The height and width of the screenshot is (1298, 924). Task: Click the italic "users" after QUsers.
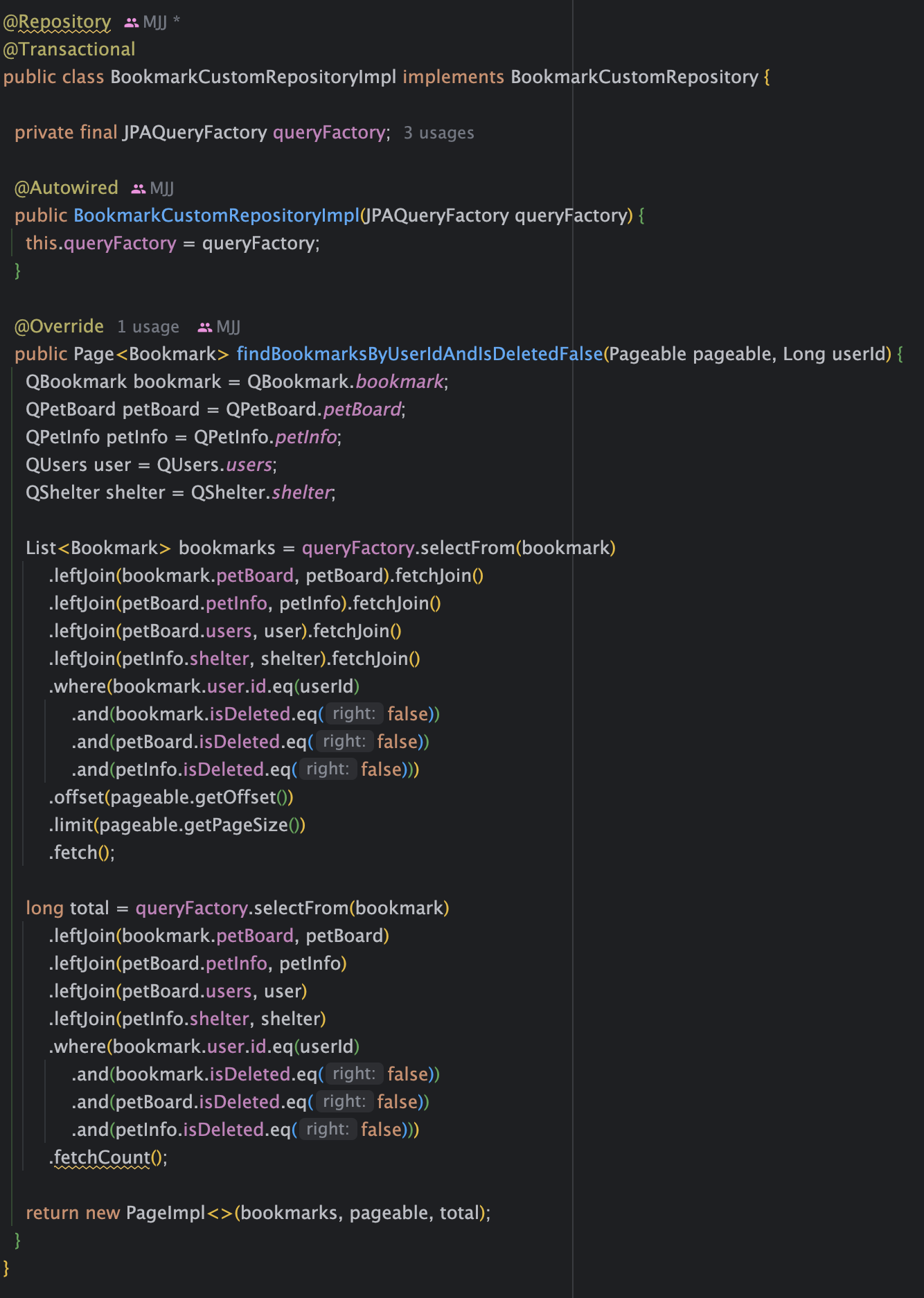coord(249,465)
